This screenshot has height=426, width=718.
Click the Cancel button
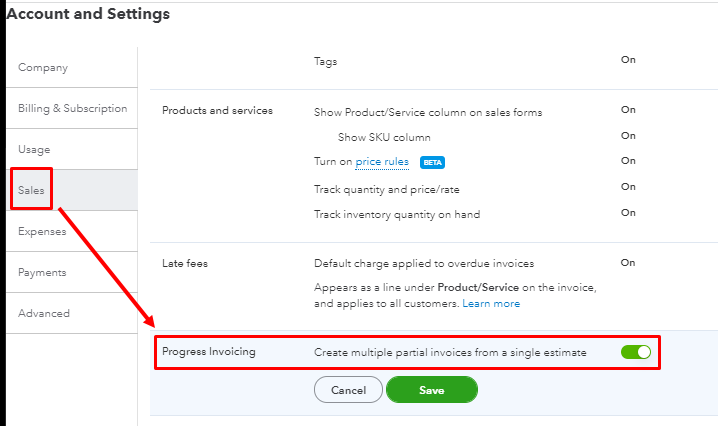coord(348,390)
